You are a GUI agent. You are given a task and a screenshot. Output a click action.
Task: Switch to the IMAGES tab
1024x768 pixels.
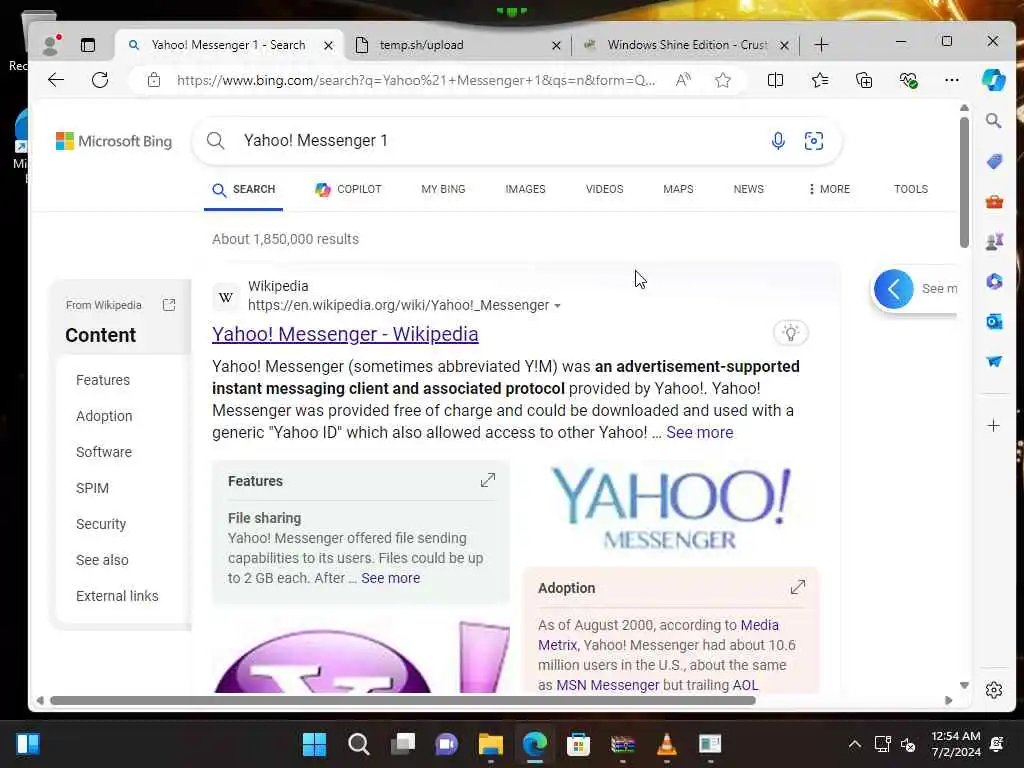[525, 189]
